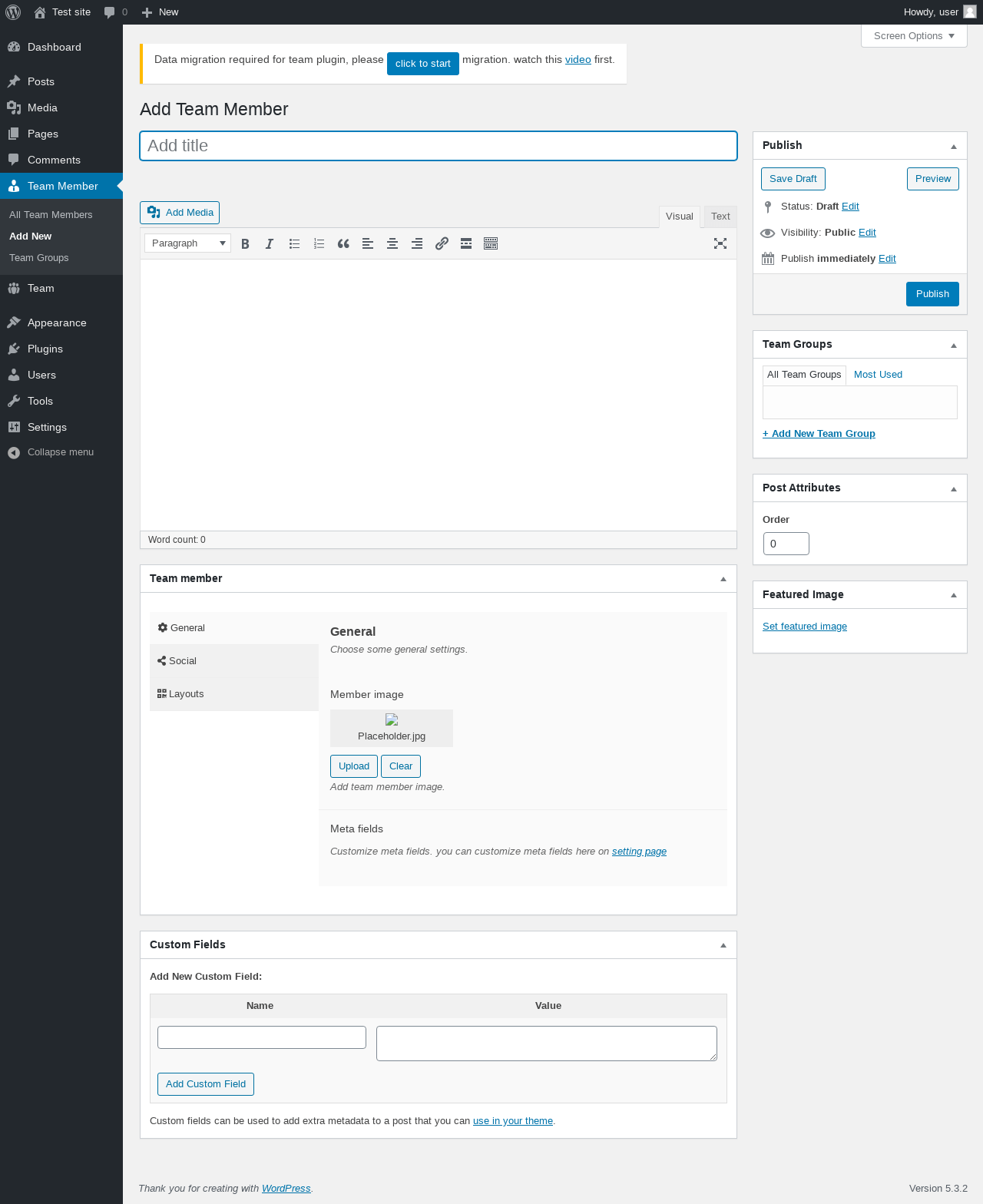
Task: Collapse the Post Attributes box
Action: (x=954, y=488)
